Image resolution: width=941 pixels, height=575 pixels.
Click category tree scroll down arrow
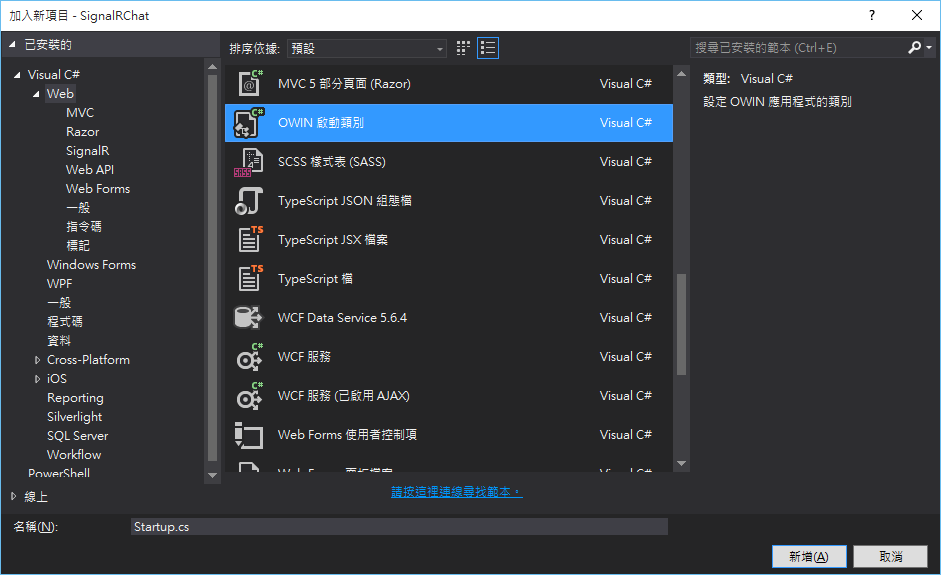point(212,475)
